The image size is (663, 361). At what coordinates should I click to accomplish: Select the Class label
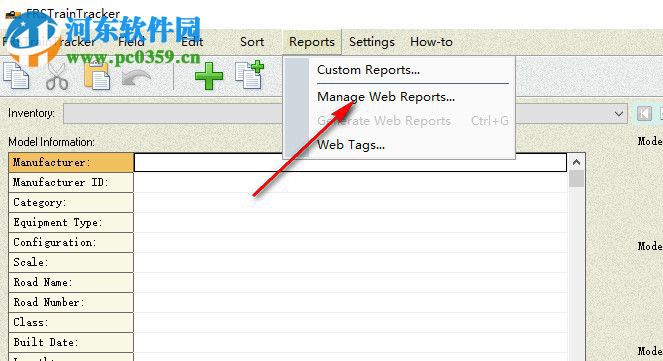(71, 322)
